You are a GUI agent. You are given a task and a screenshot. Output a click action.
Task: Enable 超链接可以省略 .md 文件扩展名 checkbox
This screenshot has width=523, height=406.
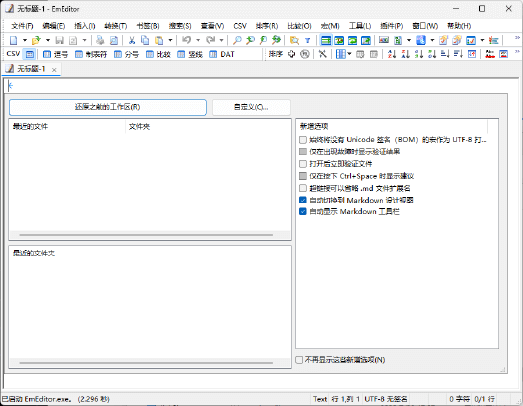click(x=303, y=188)
